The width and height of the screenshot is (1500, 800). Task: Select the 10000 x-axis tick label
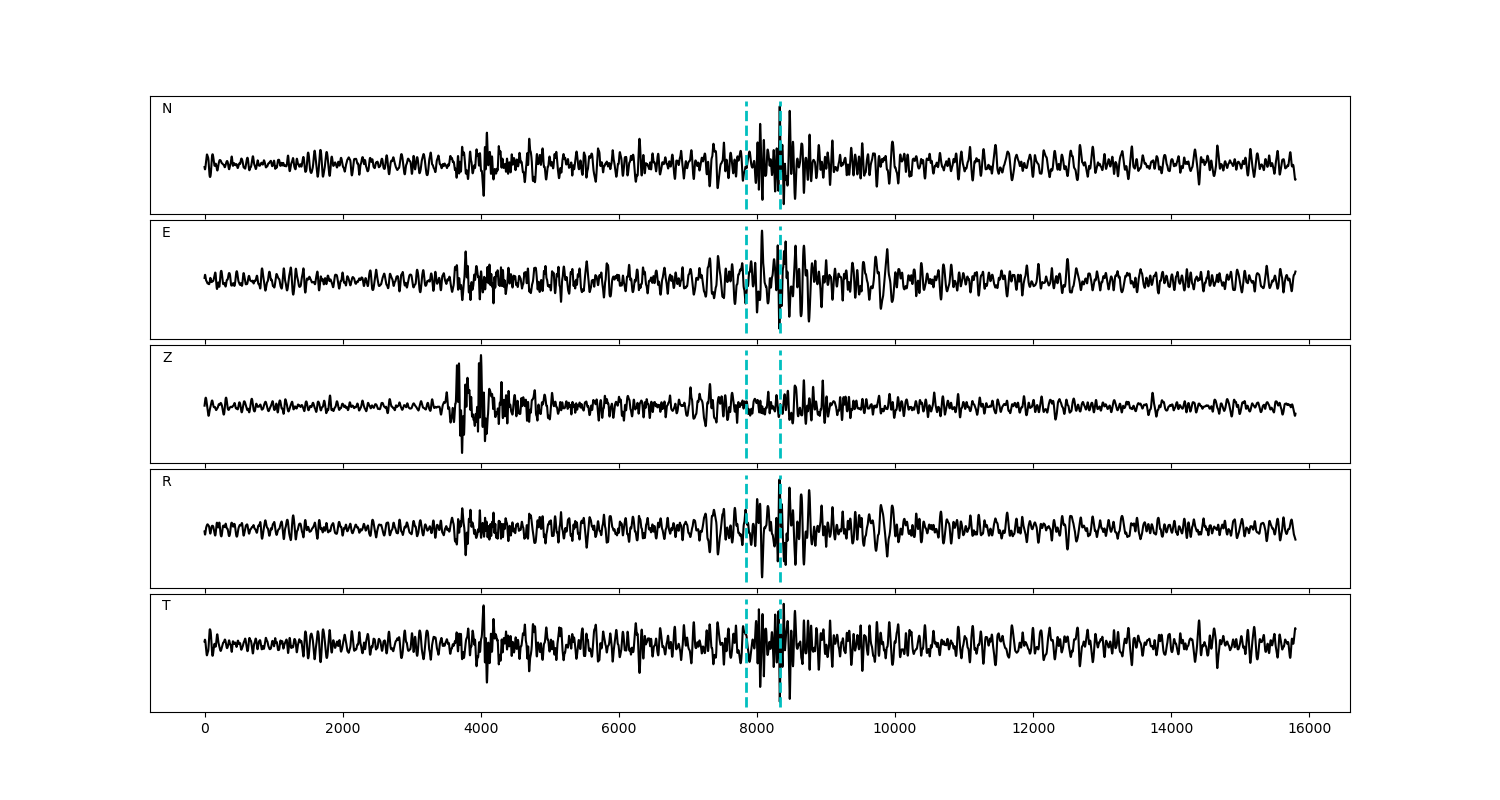tap(895, 730)
